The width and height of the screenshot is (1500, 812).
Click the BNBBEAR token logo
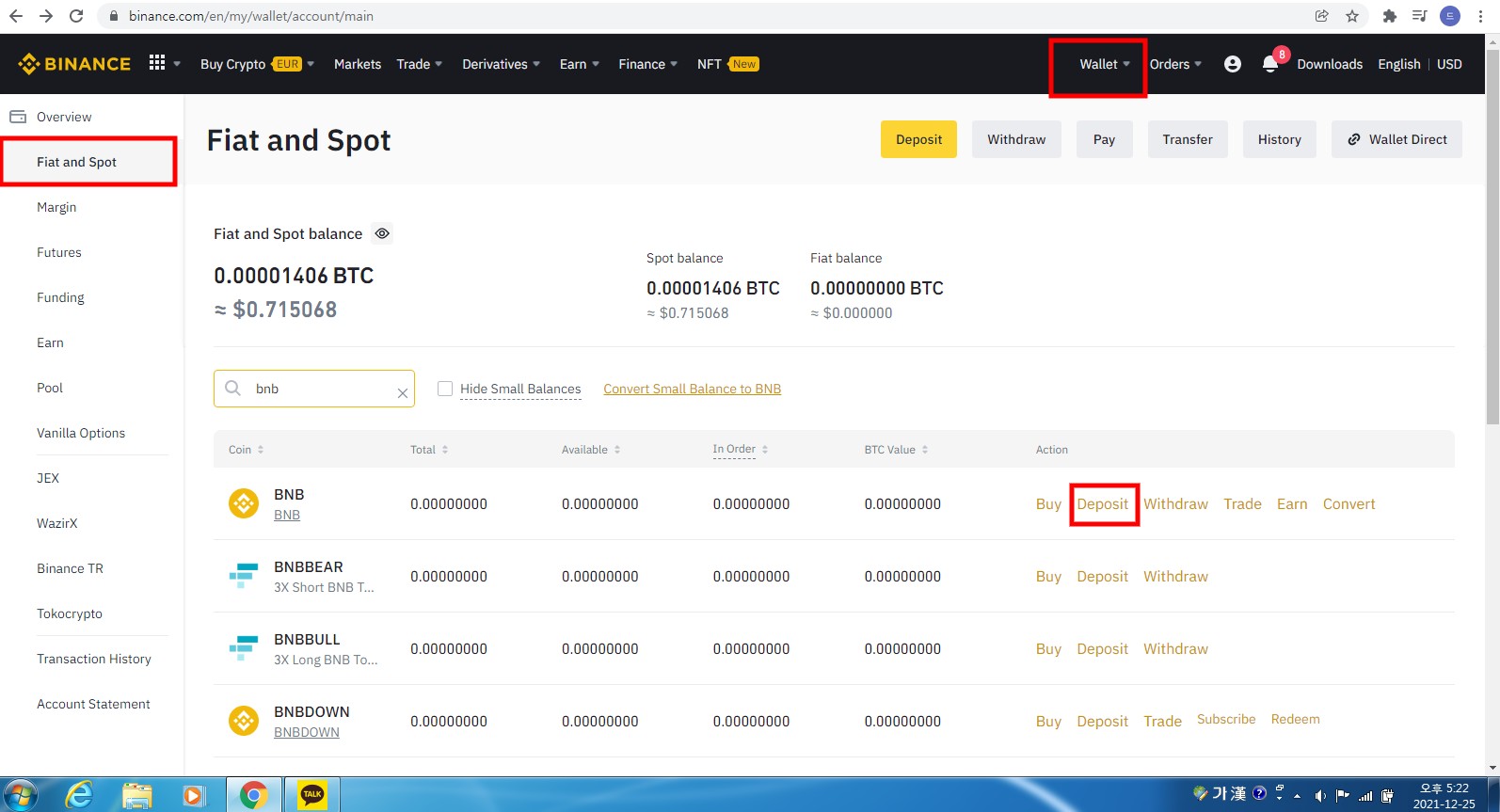244,576
